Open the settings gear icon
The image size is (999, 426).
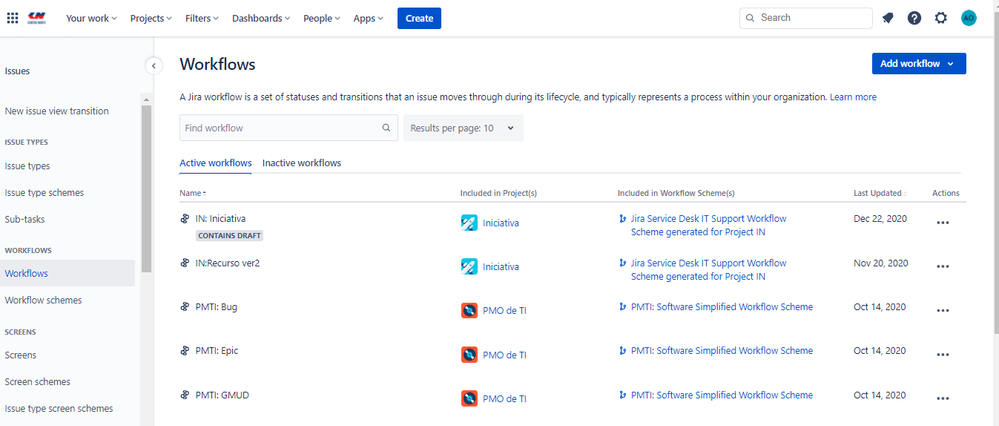[941, 18]
